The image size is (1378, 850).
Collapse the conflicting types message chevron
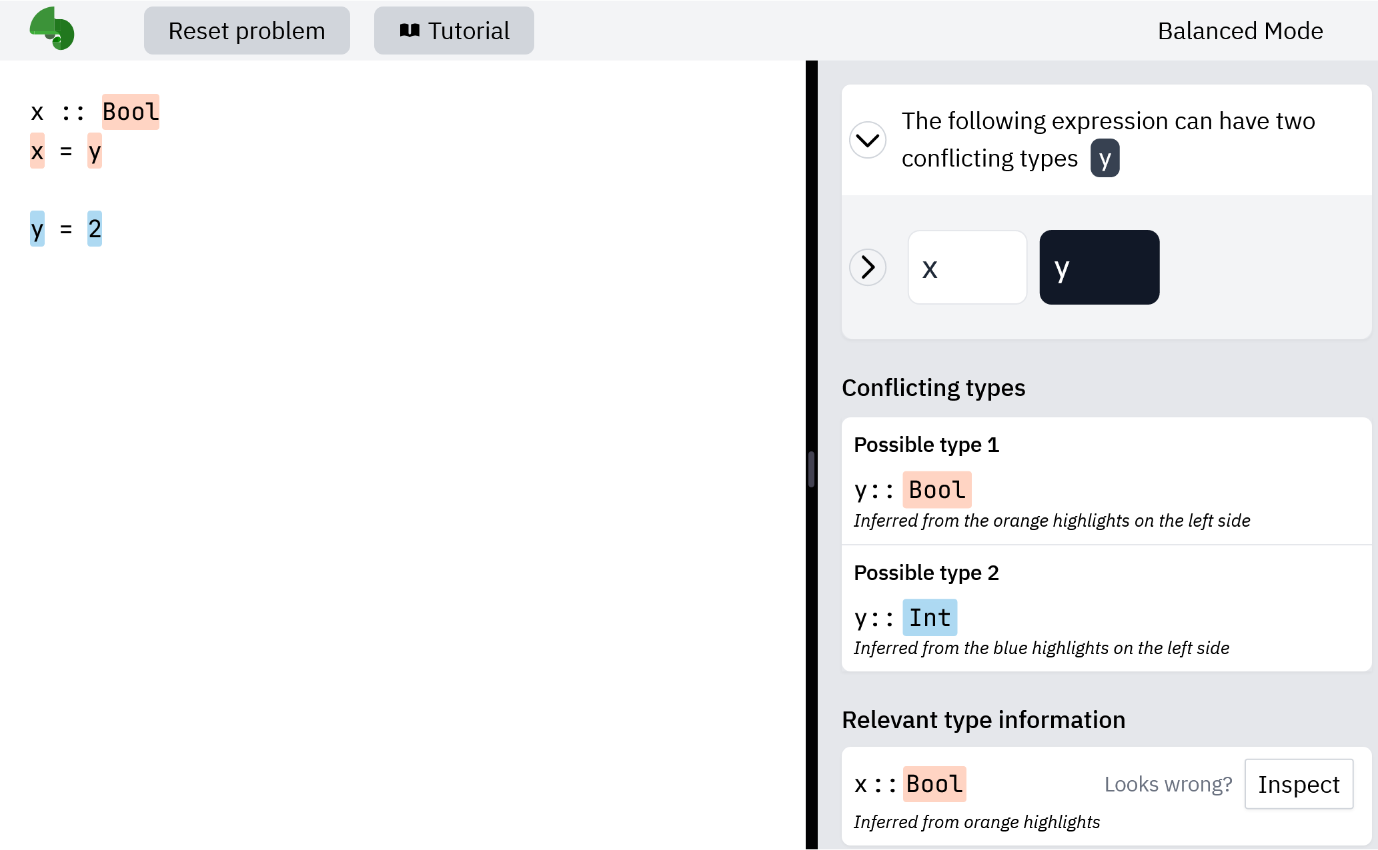coord(867,140)
